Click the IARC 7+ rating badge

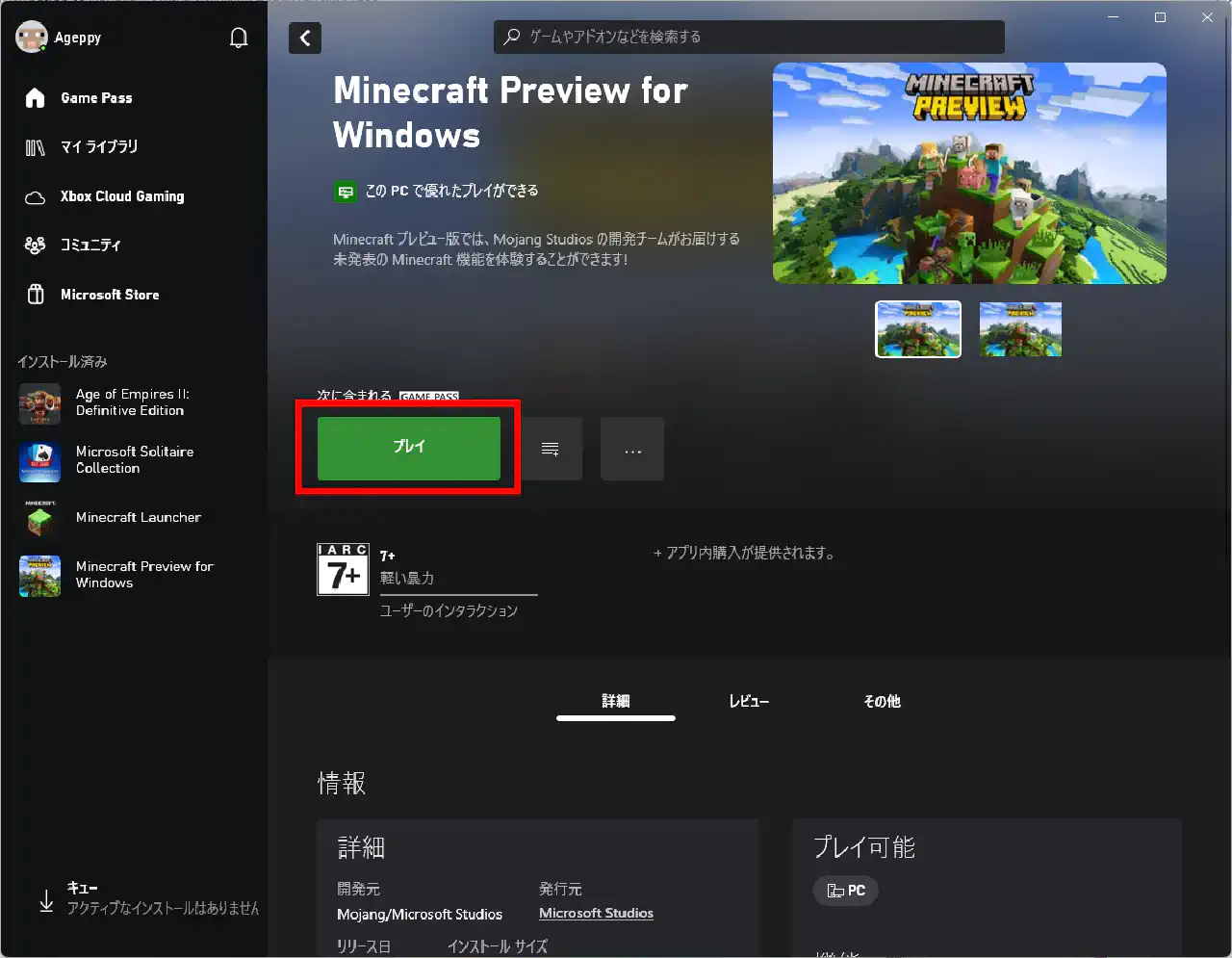click(343, 569)
